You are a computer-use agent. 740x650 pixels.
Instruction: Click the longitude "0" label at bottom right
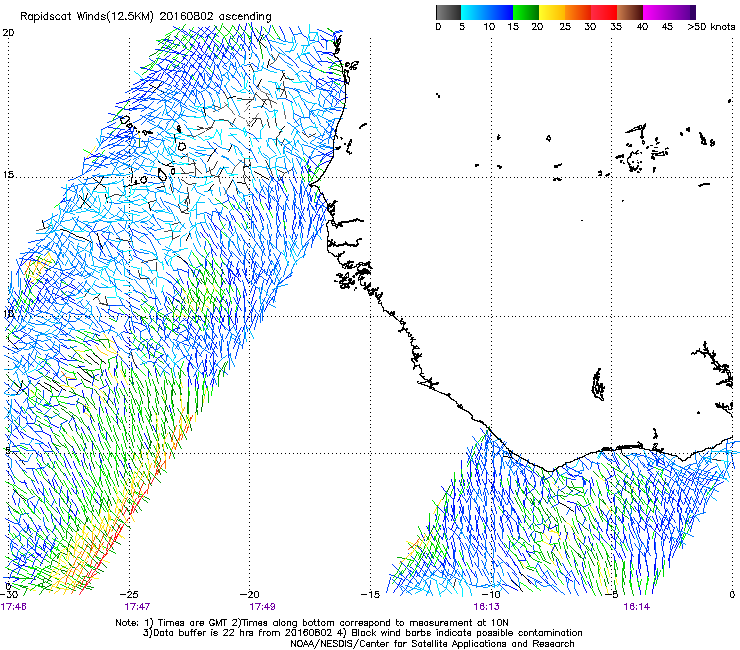732,595
